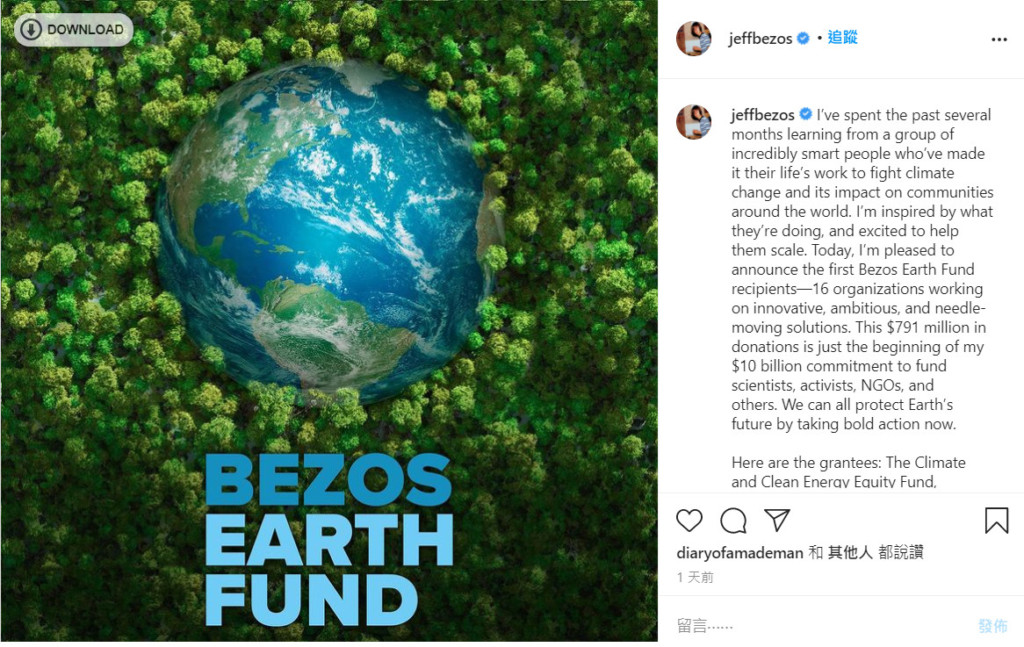Share the post using the paper plane icon
Viewport: 1024px width, 647px height.
tap(777, 520)
